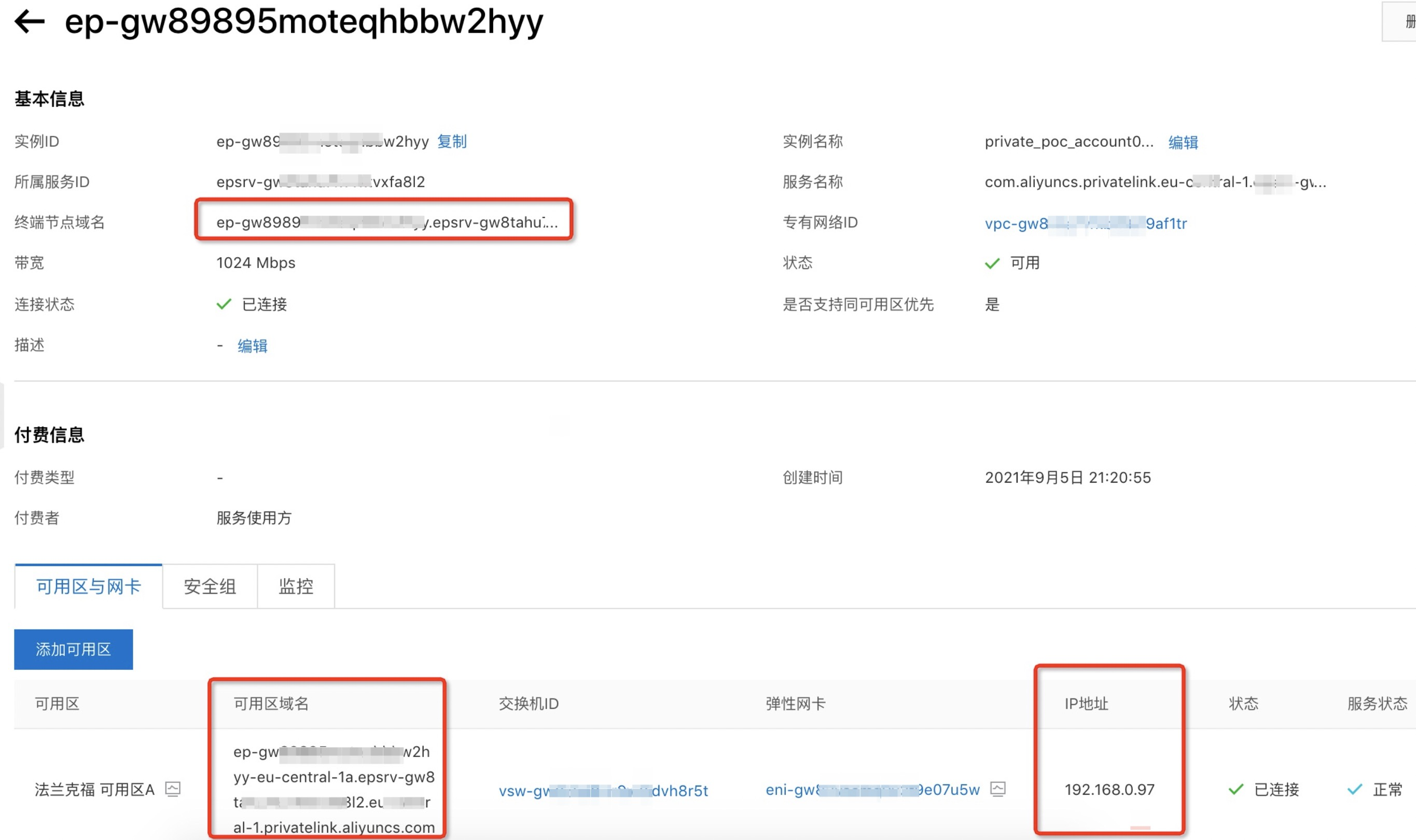
Task: Click the partially visible button at top right
Action: pyautogui.click(x=1399, y=21)
